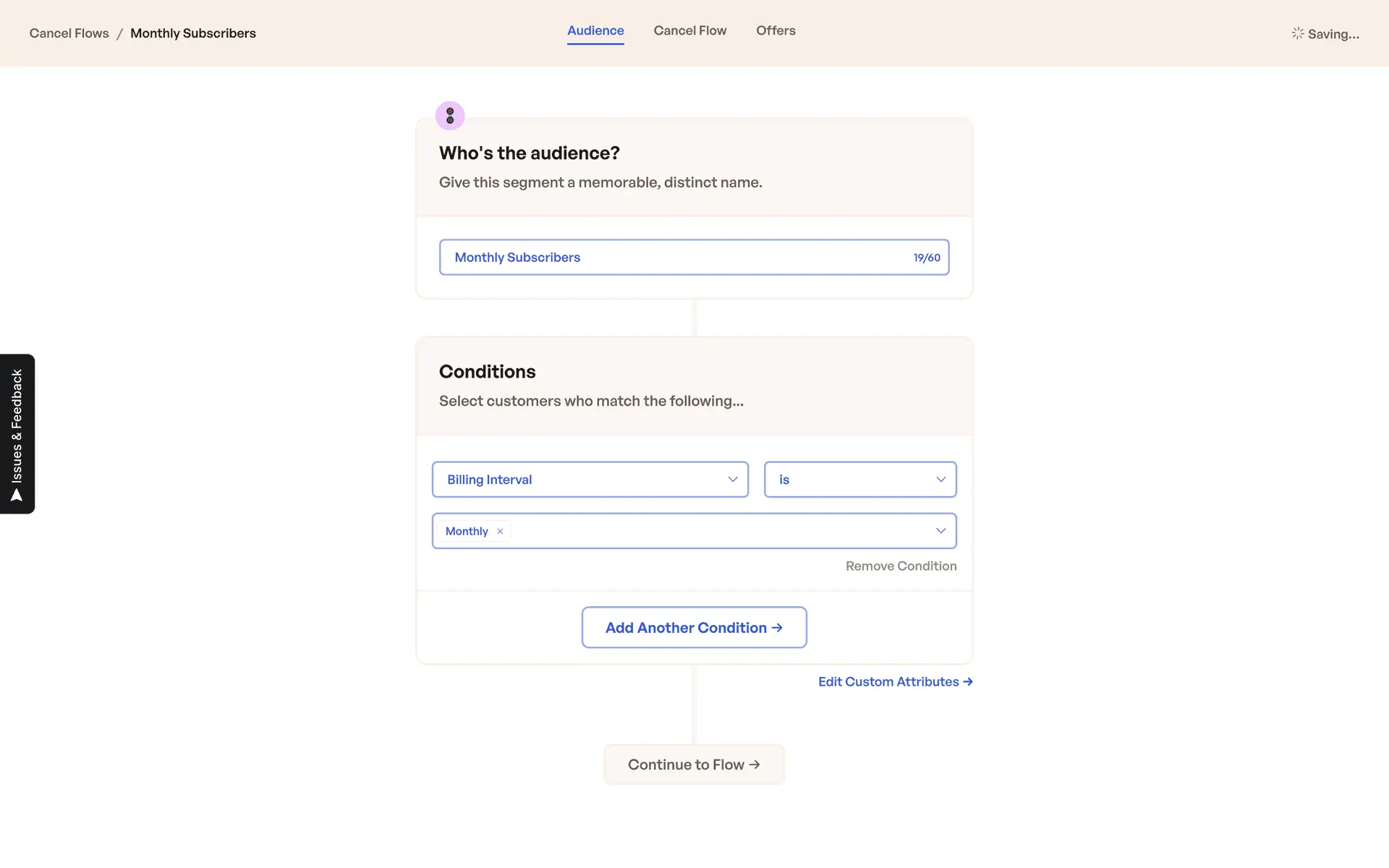Click the arrow on Edit Custom Attributes link
Viewport: 1389px width, 868px height.
click(x=968, y=682)
